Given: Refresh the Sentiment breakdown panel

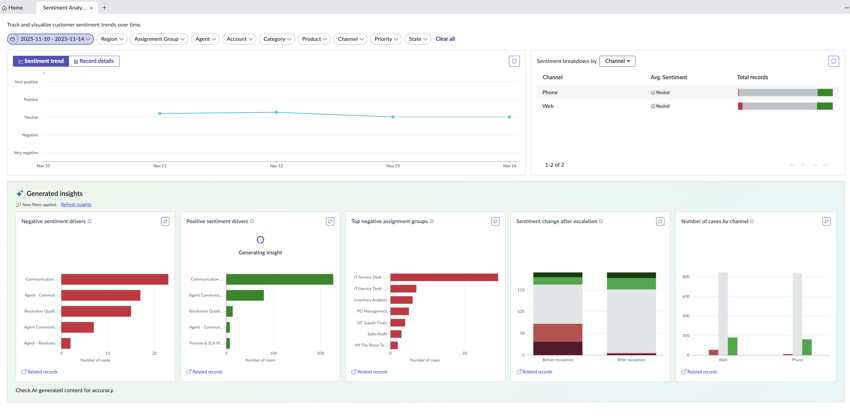Looking at the screenshot, I should [834, 61].
